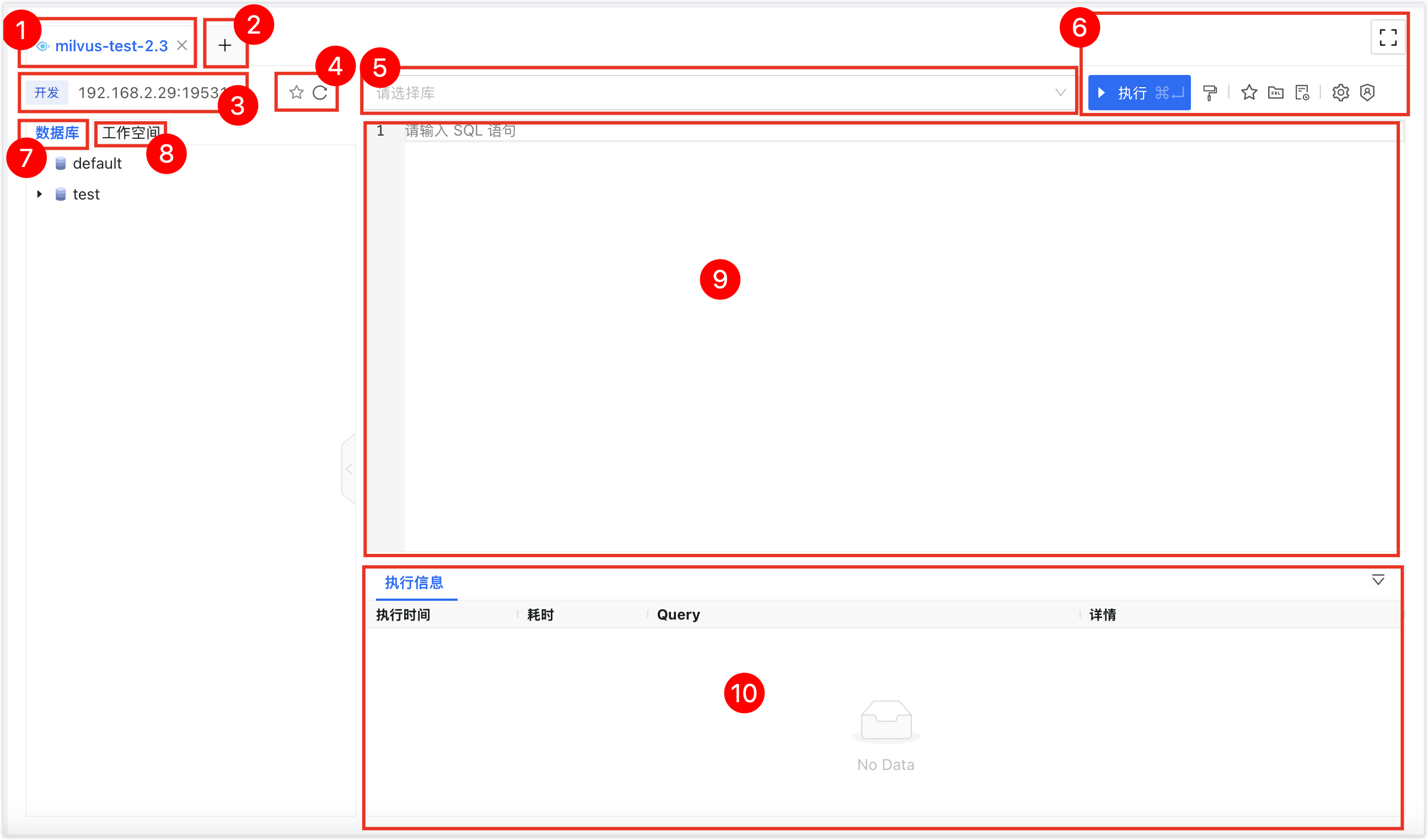Viewport: 1428px width, 840px height.
Task: Toggle fullscreen mode for the editor
Action: [x=1388, y=37]
